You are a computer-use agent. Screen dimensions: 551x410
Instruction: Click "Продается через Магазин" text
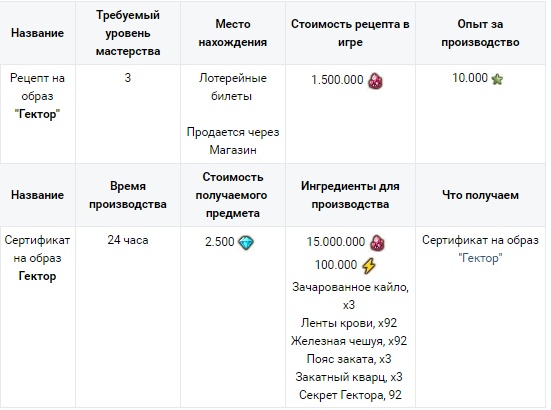[233, 141]
